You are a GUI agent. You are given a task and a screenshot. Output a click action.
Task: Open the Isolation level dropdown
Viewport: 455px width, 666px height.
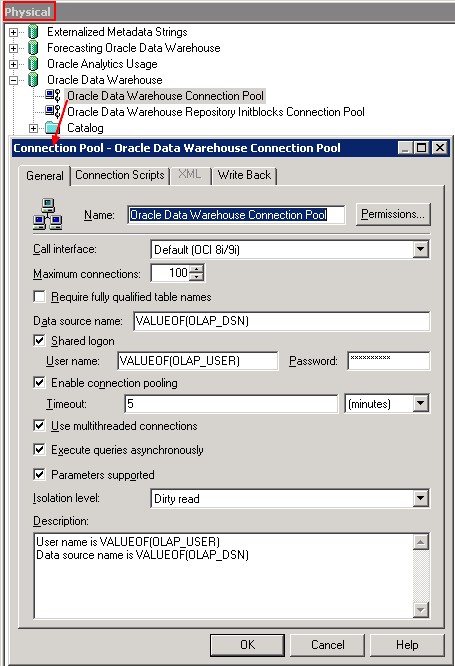click(x=420, y=498)
